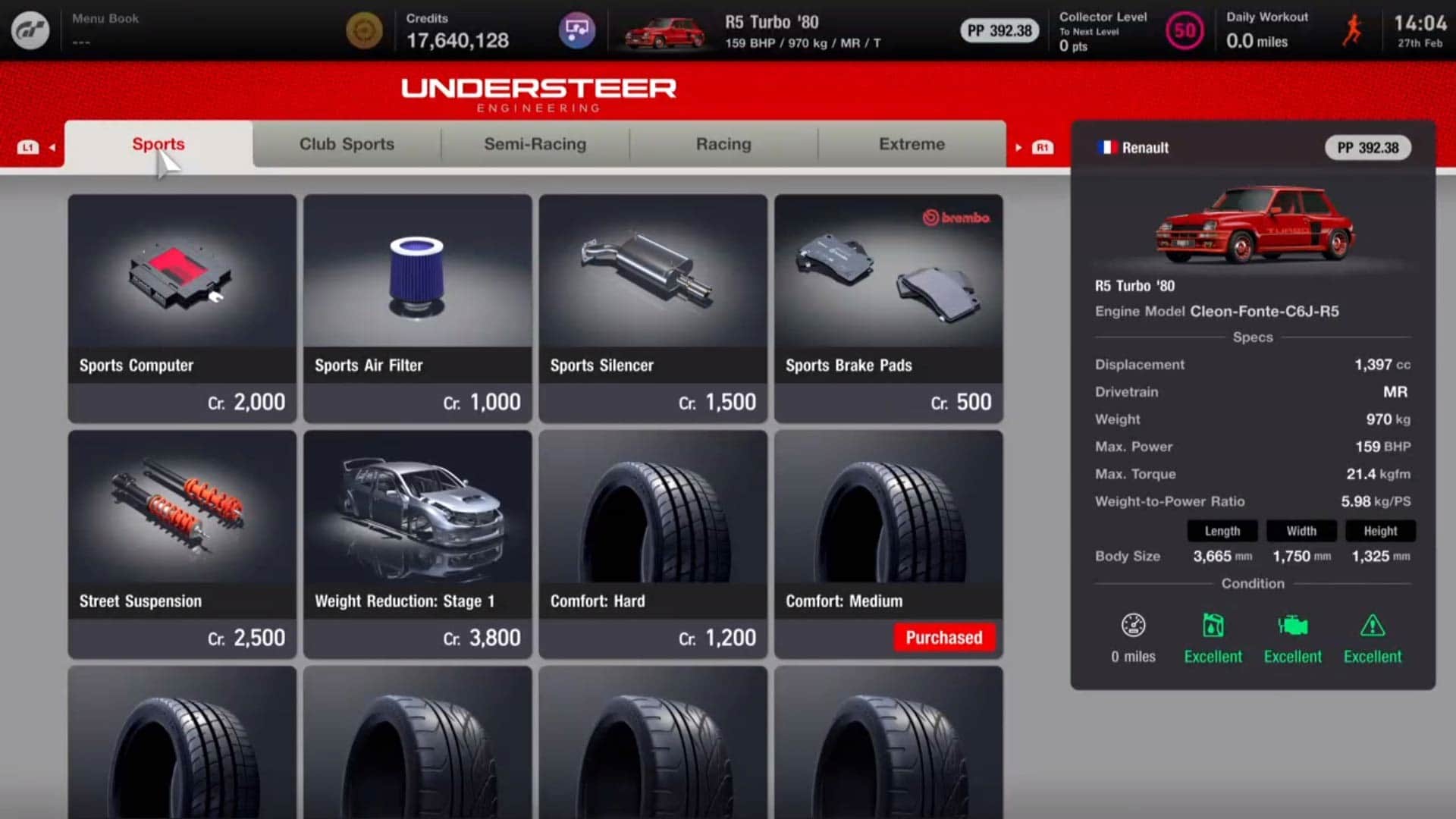Screen dimensions: 1456x819
Task: Open the Racing parts tab
Action: point(723,143)
